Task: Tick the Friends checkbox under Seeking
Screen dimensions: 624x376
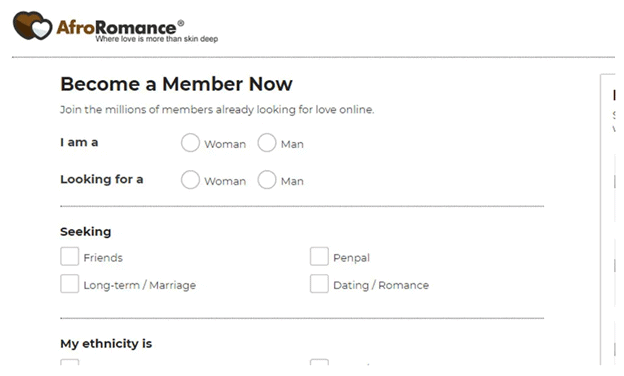Action: tap(70, 256)
